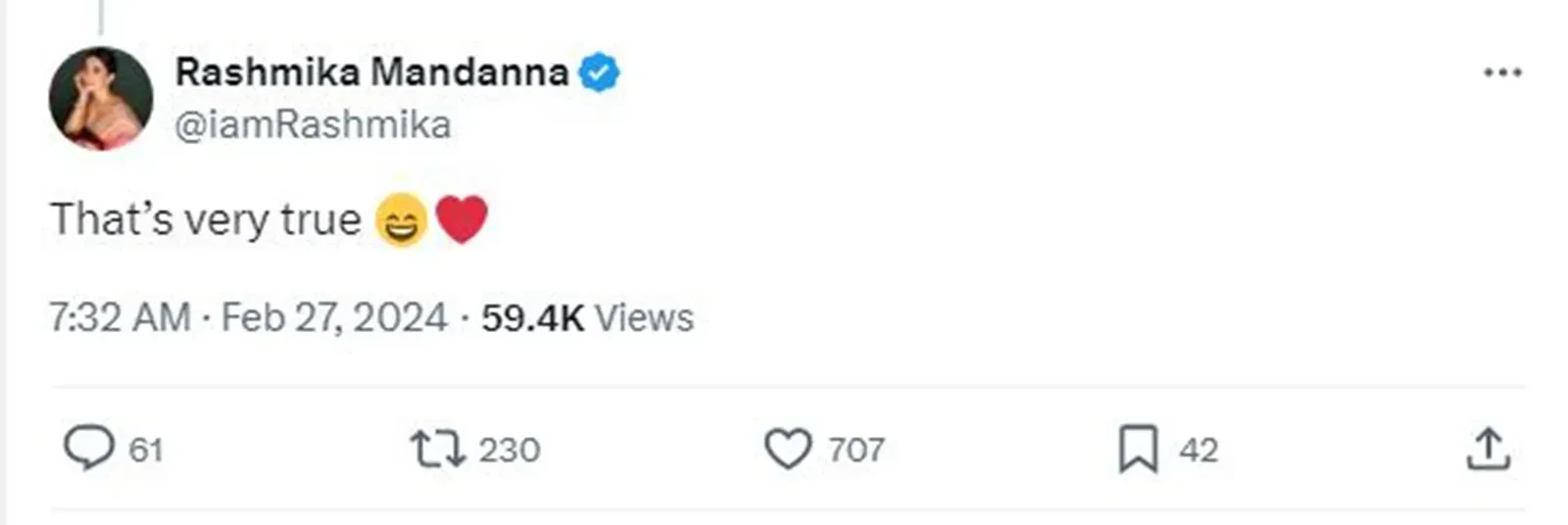Image resolution: width=1568 pixels, height=525 pixels.
Task: Click the repost arrows icon
Action: coord(437,450)
